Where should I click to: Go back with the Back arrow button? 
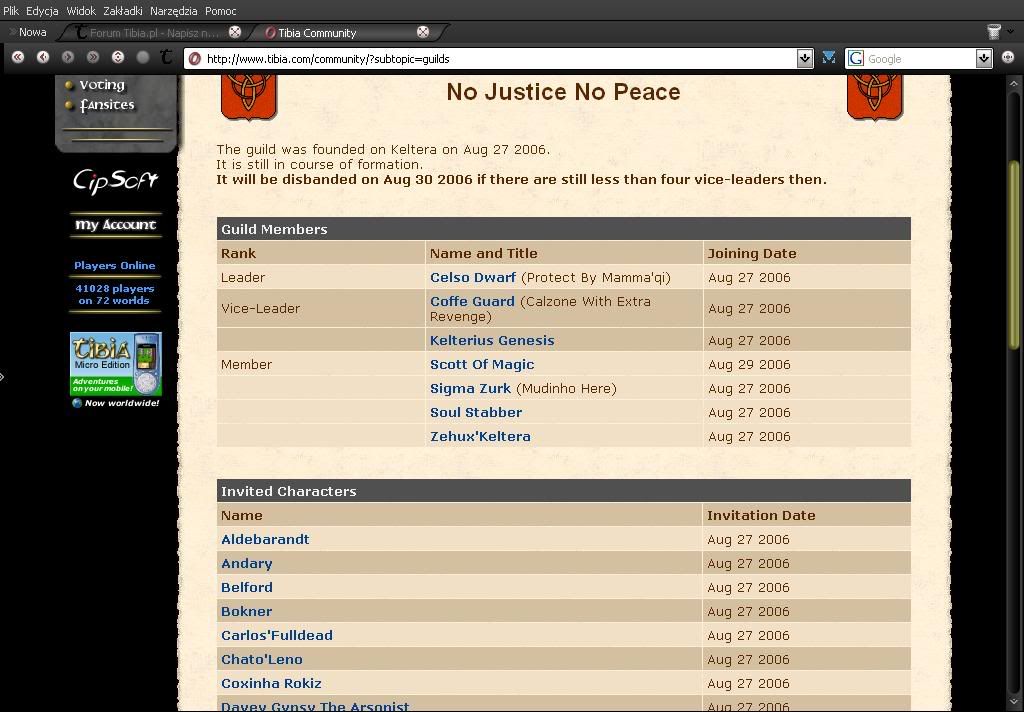pyautogui.click(x=43, y=57)
